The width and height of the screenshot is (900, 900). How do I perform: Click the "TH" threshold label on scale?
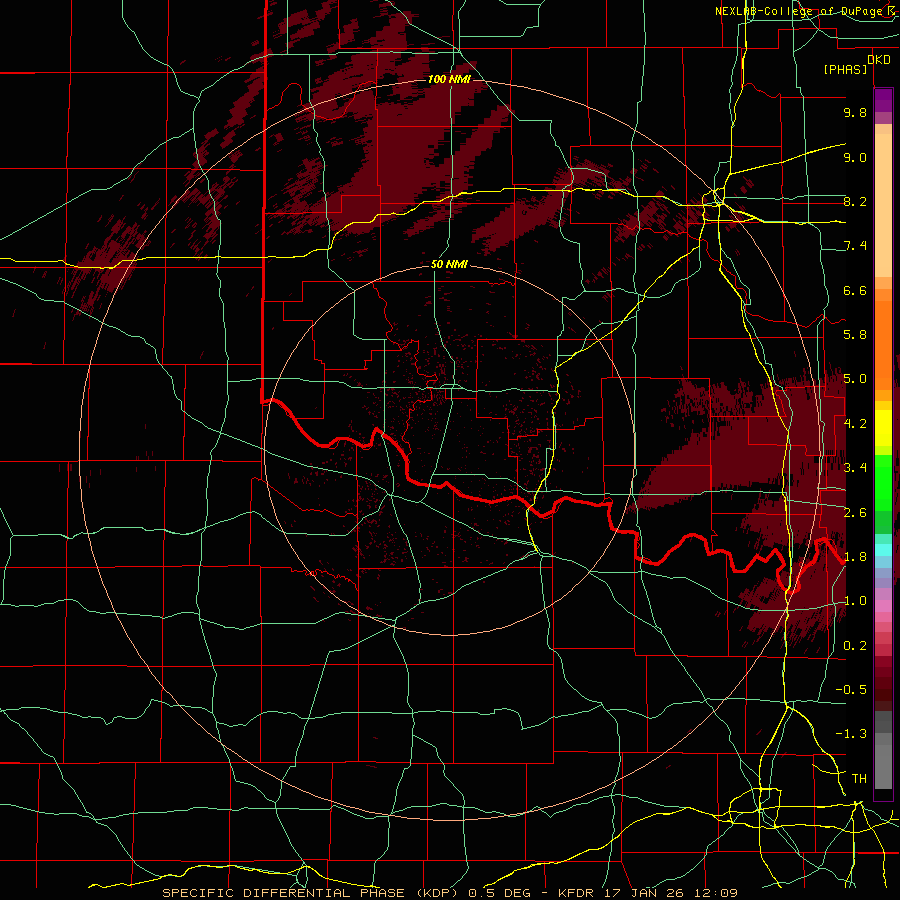tap(859, 779)
